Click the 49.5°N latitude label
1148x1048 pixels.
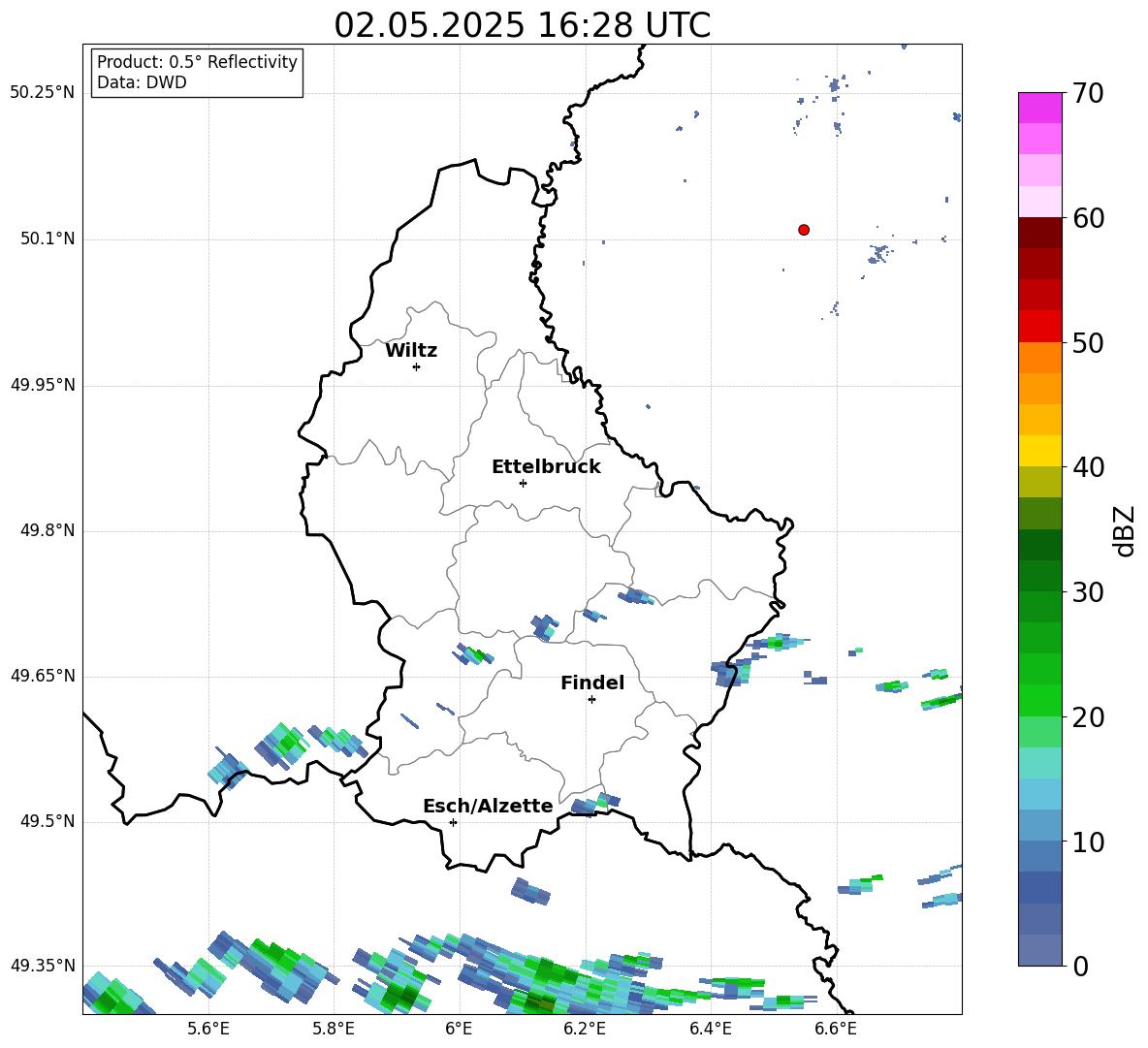point(48,822)
